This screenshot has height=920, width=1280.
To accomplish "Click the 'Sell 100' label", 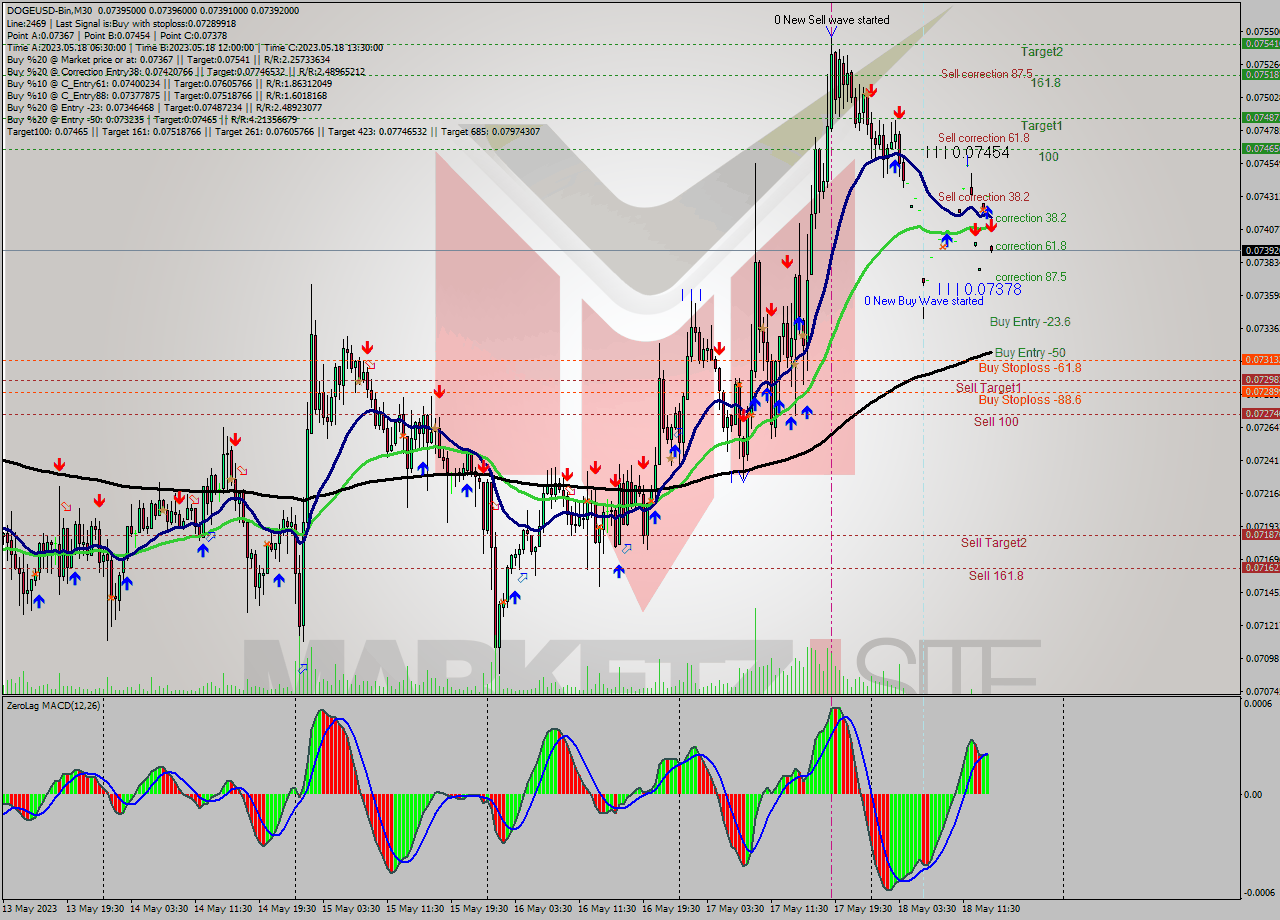I will click(x=996, y=422).
